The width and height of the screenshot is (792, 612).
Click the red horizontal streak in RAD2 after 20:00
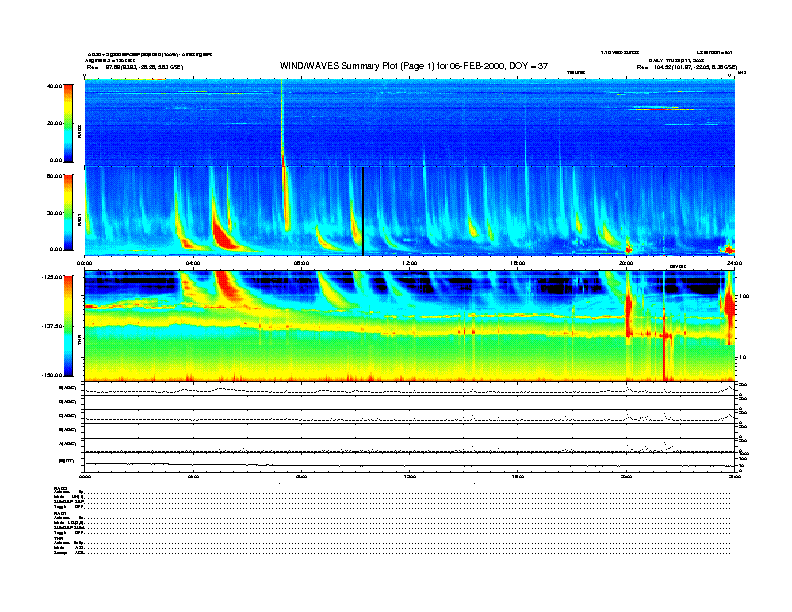[x=663, y=109]
